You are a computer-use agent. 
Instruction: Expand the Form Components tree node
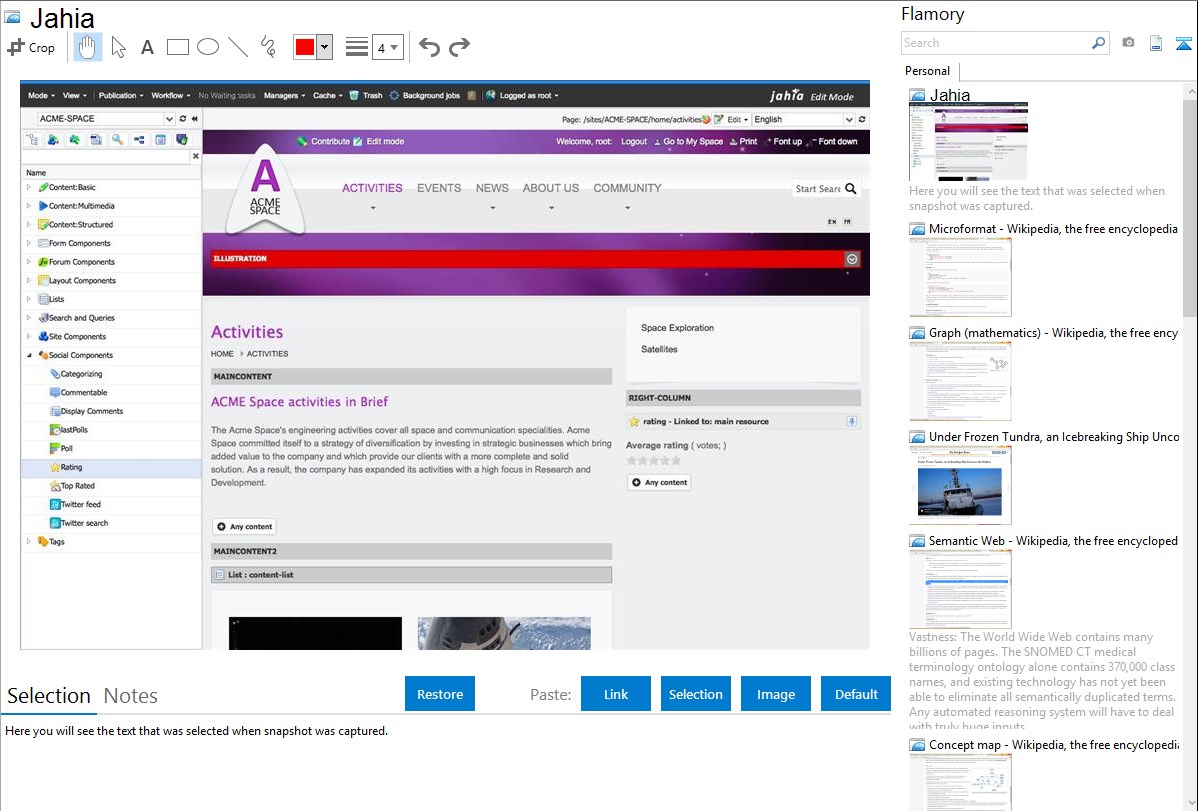29,243
